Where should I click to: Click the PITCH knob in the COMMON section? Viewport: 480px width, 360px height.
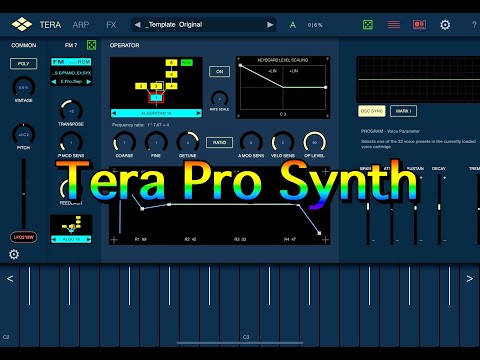tap(23, 134)
